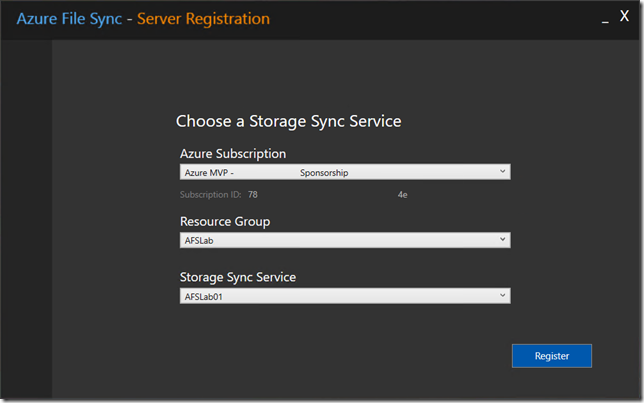Click the Storage Sync Service label
Screen dimensions: 644x403
pyautogui.click(x=238, y=277)
